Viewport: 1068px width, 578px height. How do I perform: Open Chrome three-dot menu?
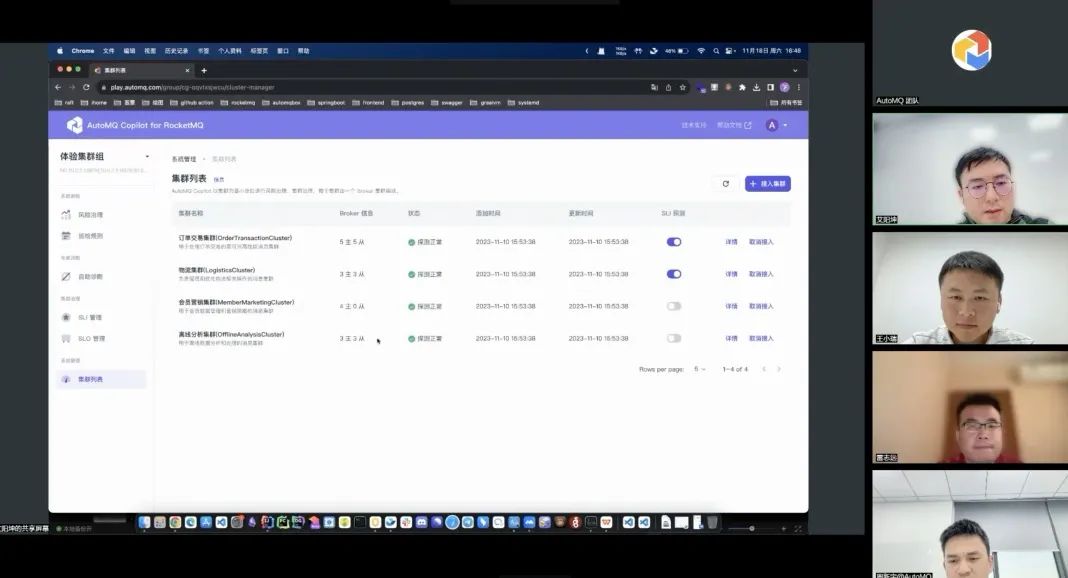point(798,87)
